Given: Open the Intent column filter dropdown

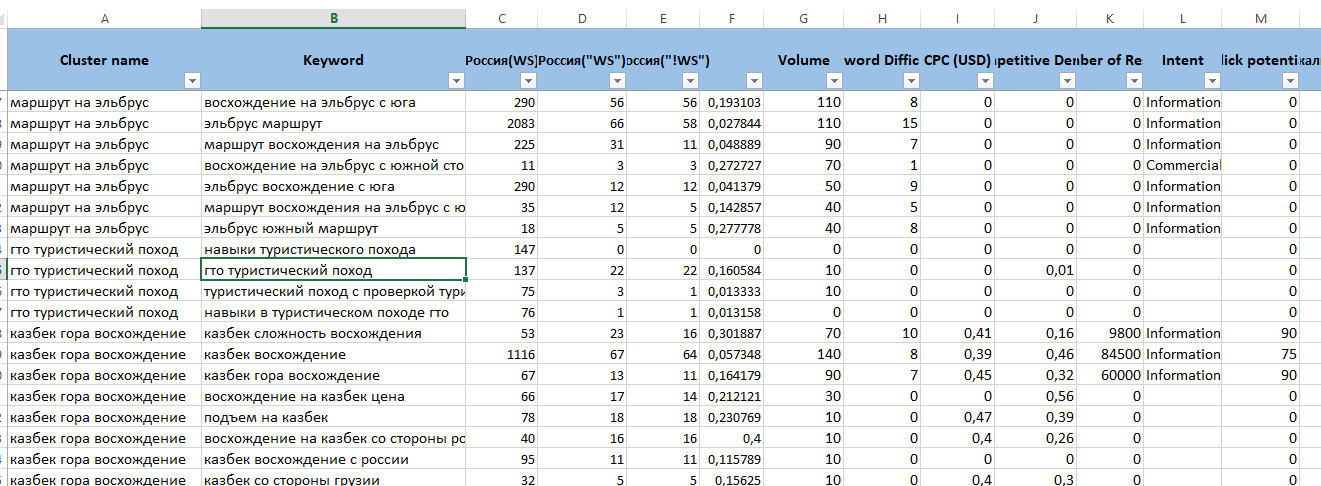Looking at the screenshot, I should [1212, 81].
